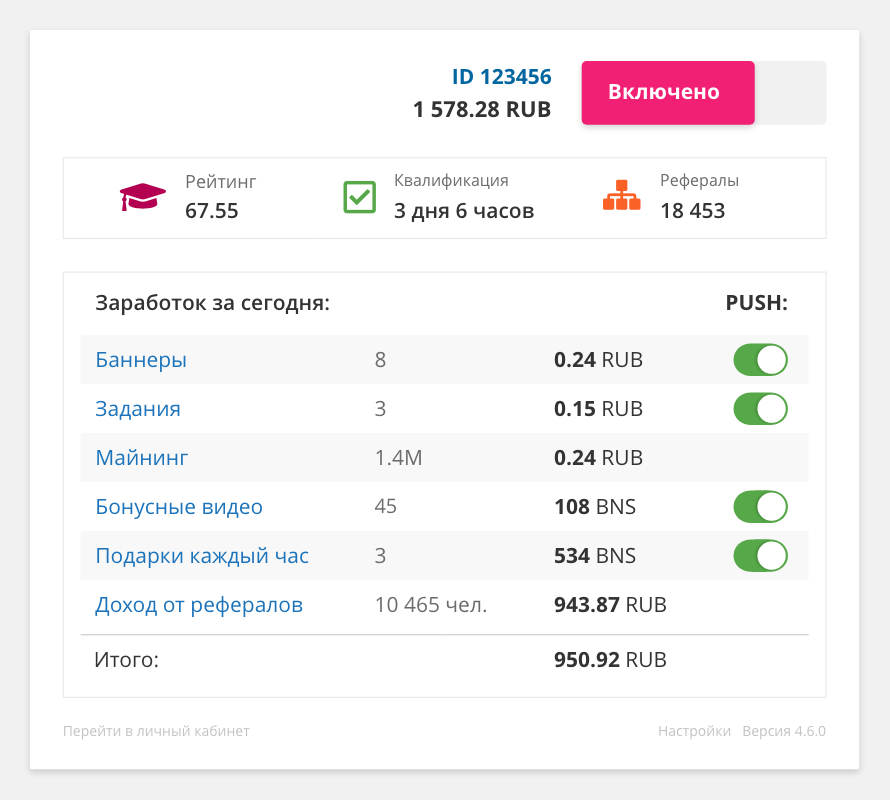Click the 108 BNS bonus value
Screen dimensions: 890x800
coord(595,506)
